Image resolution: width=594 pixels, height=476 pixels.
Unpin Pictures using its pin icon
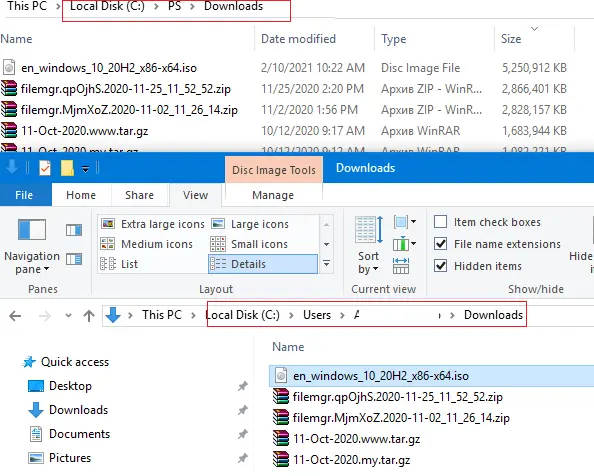(x=242, y=458)
